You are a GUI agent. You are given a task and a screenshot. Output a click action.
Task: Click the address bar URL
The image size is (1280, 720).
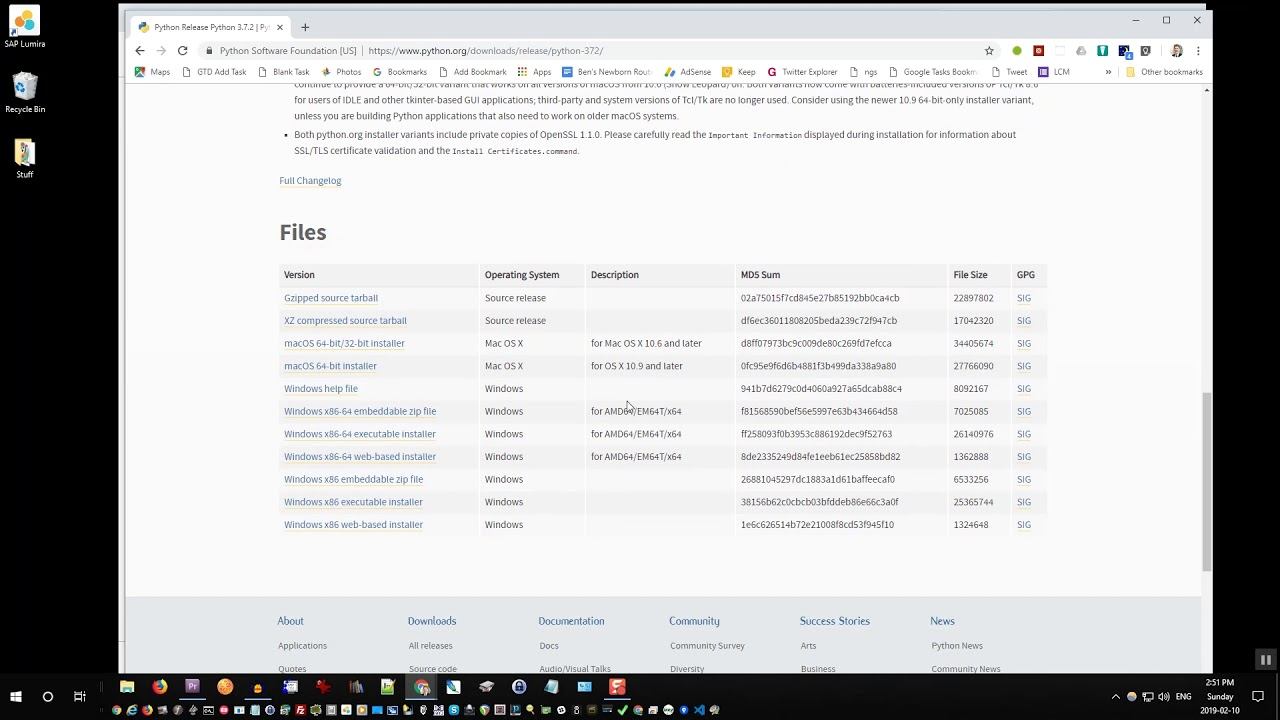coord(485,51)
